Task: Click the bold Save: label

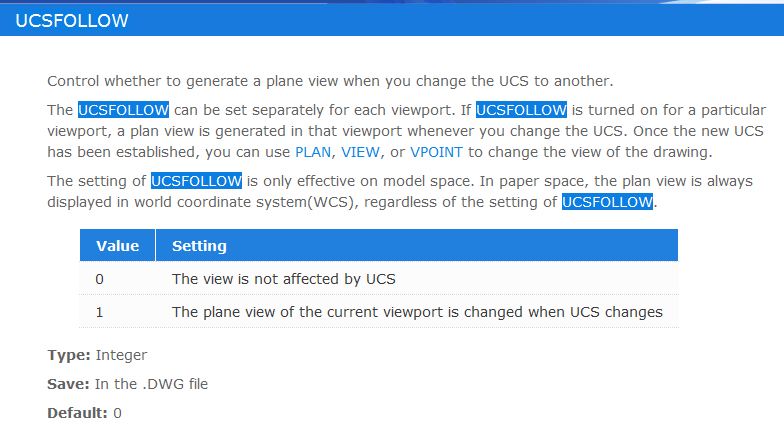Action: point(68,384)
